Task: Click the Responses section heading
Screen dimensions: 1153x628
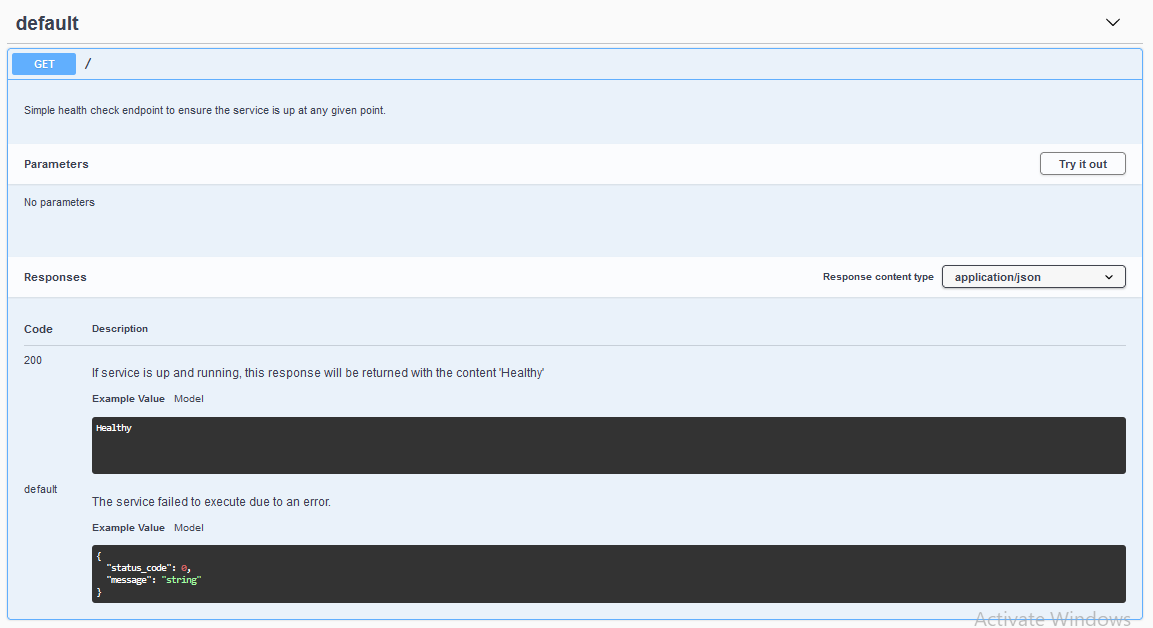Action: click(55, 277)
